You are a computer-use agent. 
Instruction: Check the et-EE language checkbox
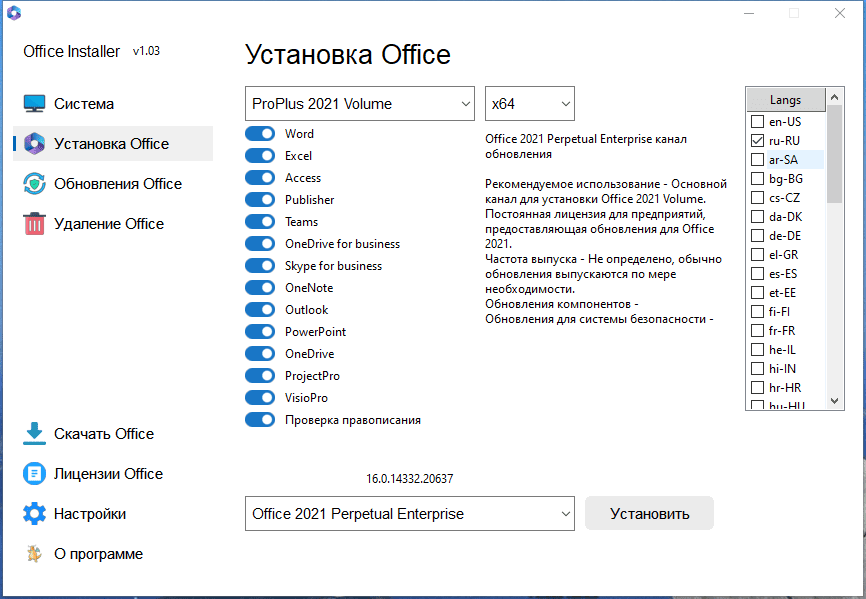pos(758,293)
